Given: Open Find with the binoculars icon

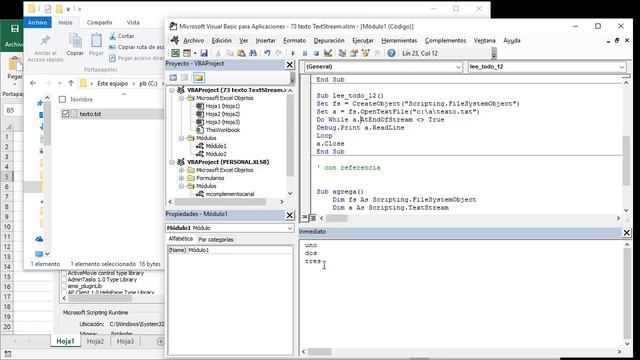Looking at the screenshot, I should [x=253, y=53].
